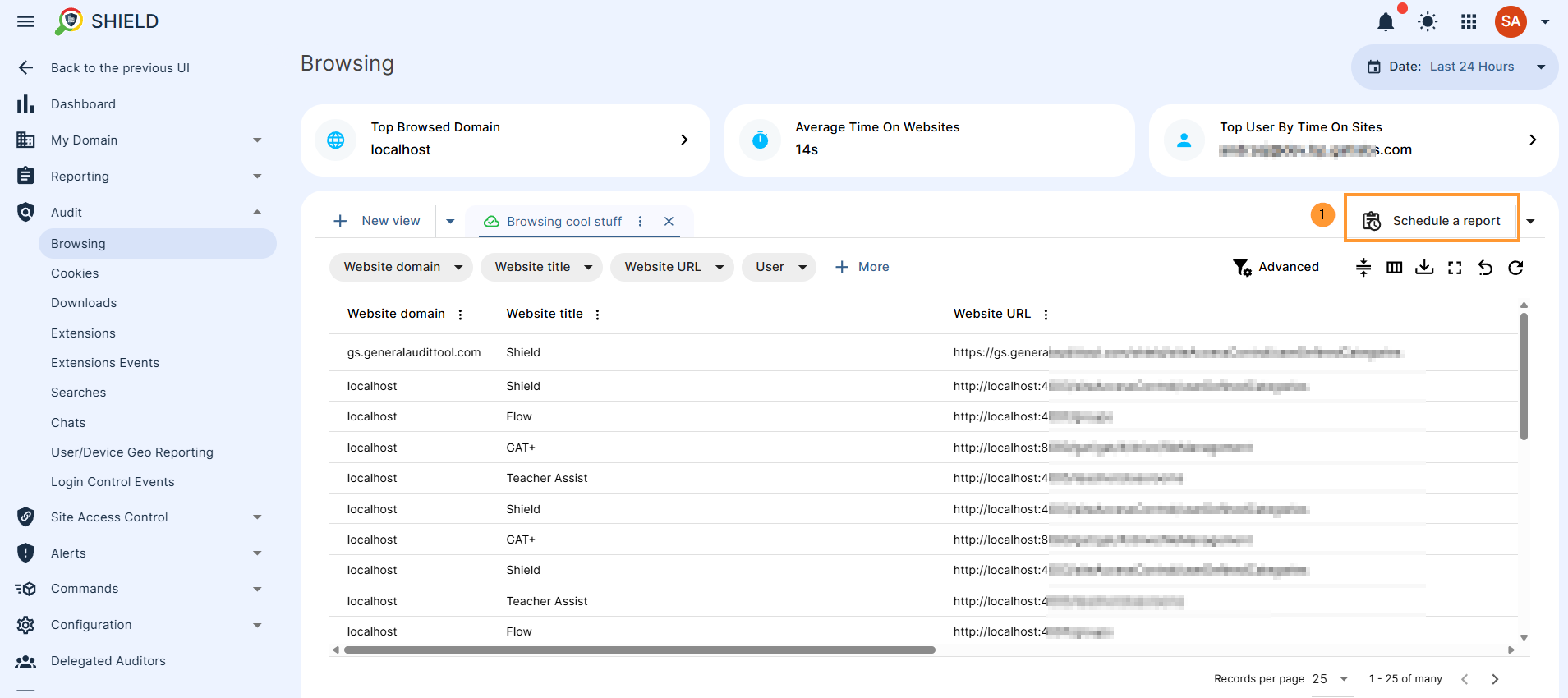Create a New view
The image size is (1568, 698).
(x=377, y=221)
